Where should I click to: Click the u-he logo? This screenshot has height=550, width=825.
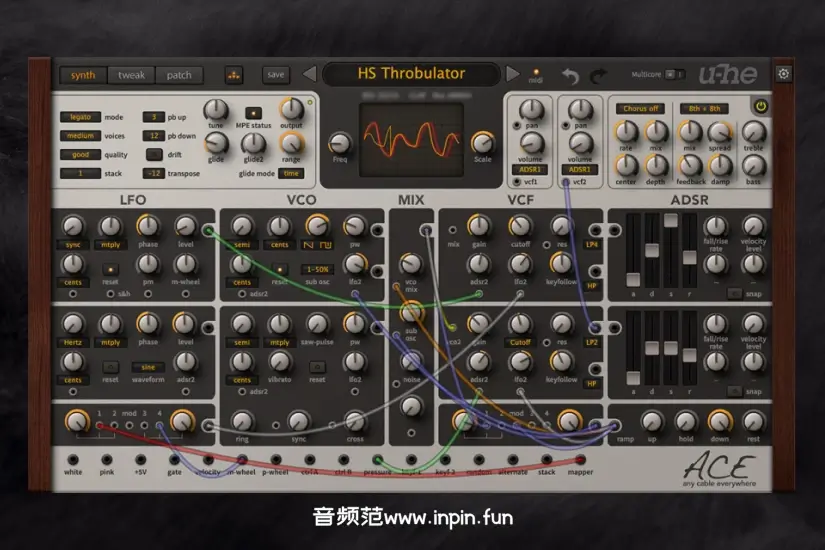point(728,75)
